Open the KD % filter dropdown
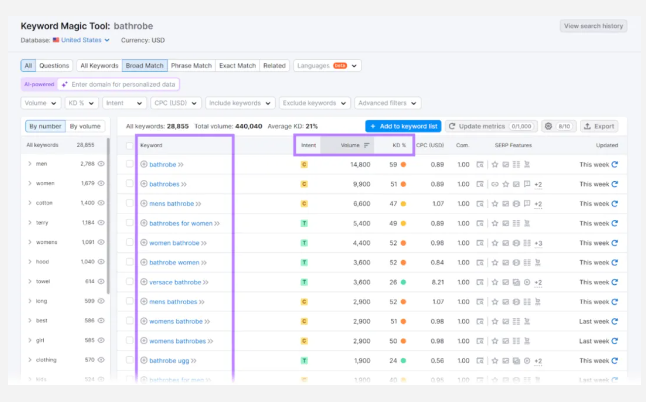Viewport: 646px width, 402px height. [x=81, y=103]
